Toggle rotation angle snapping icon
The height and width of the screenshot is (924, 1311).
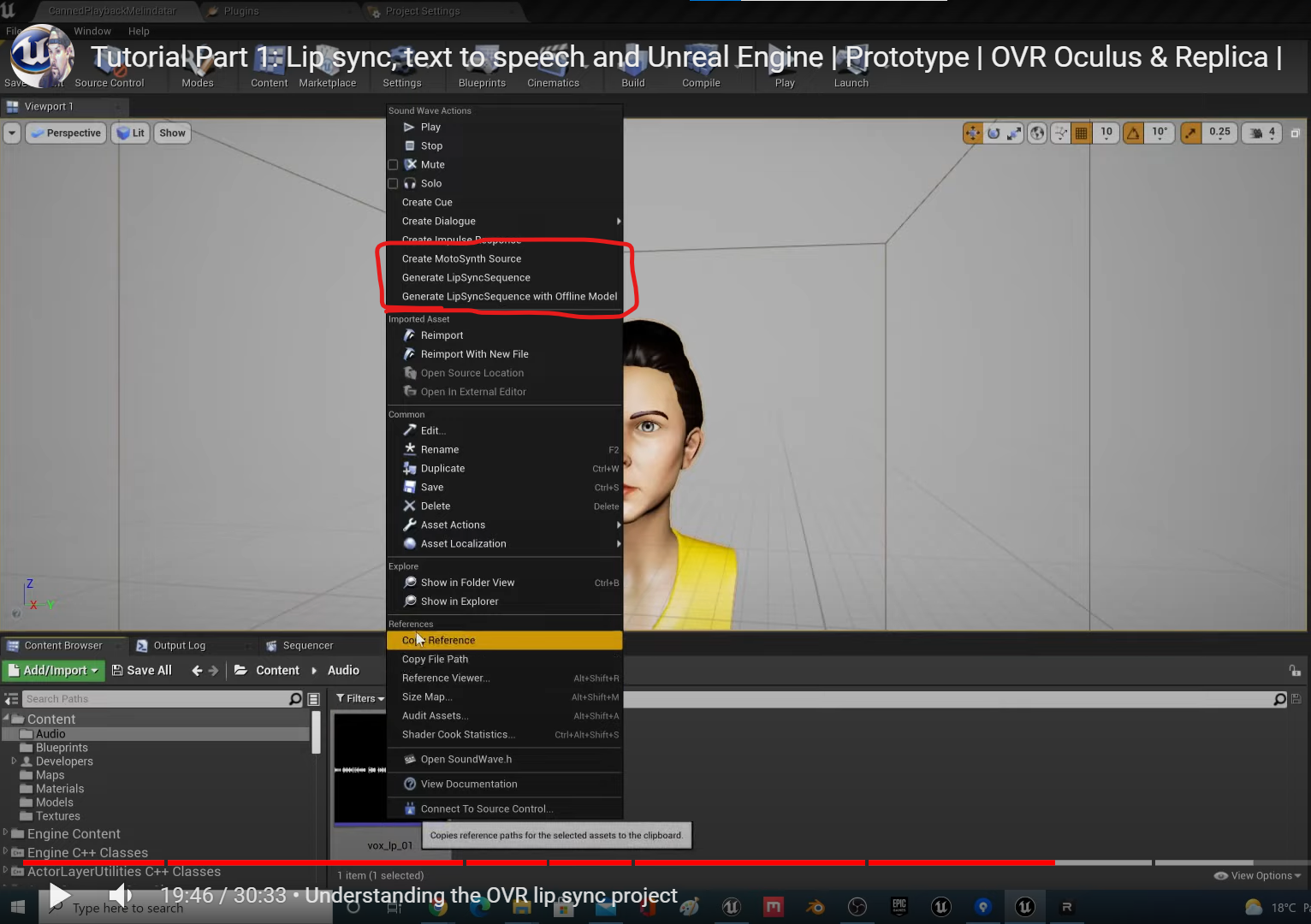click(x=1134, y=133)
